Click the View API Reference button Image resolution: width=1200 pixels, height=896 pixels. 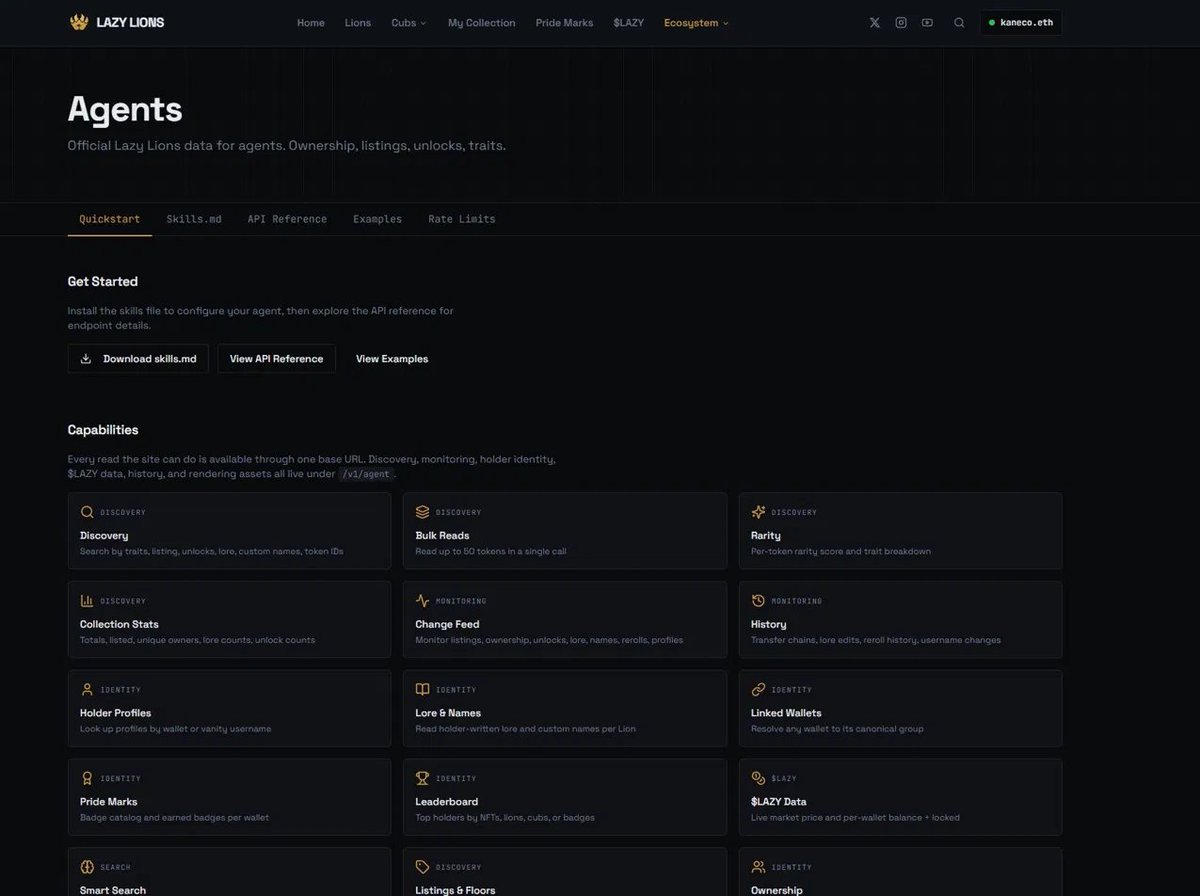point(276,359)
